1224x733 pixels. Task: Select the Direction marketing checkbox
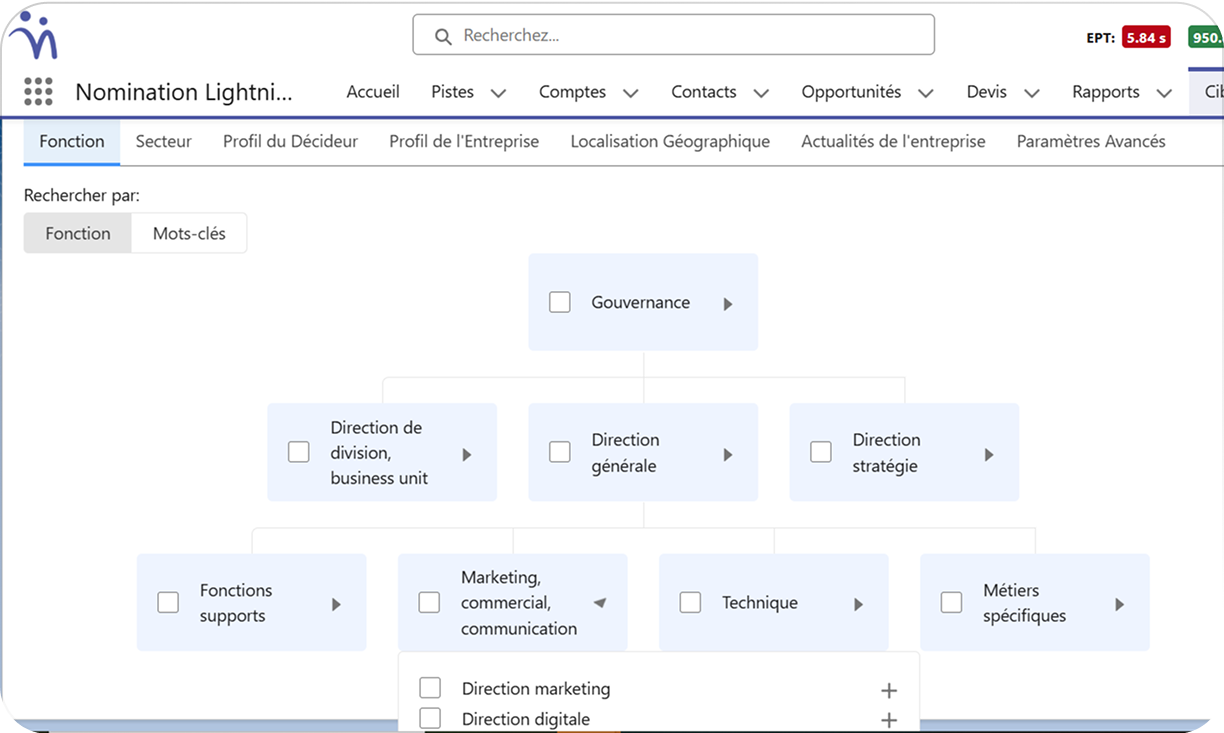pyautogui.click(x=430, y=688)
